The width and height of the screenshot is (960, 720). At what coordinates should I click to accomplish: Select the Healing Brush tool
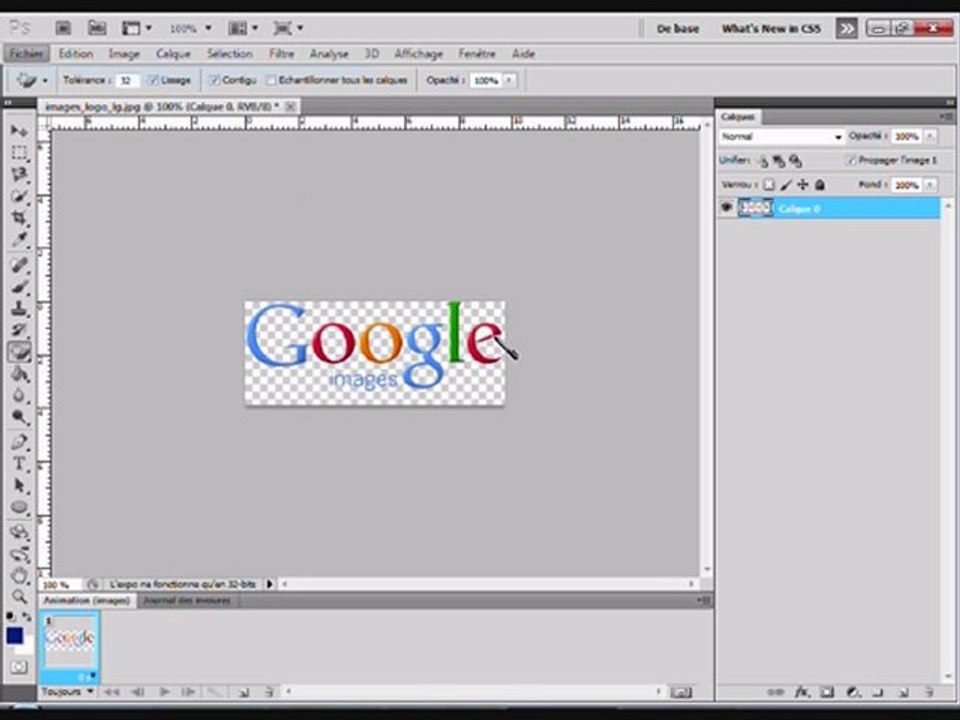click(19, 265)
